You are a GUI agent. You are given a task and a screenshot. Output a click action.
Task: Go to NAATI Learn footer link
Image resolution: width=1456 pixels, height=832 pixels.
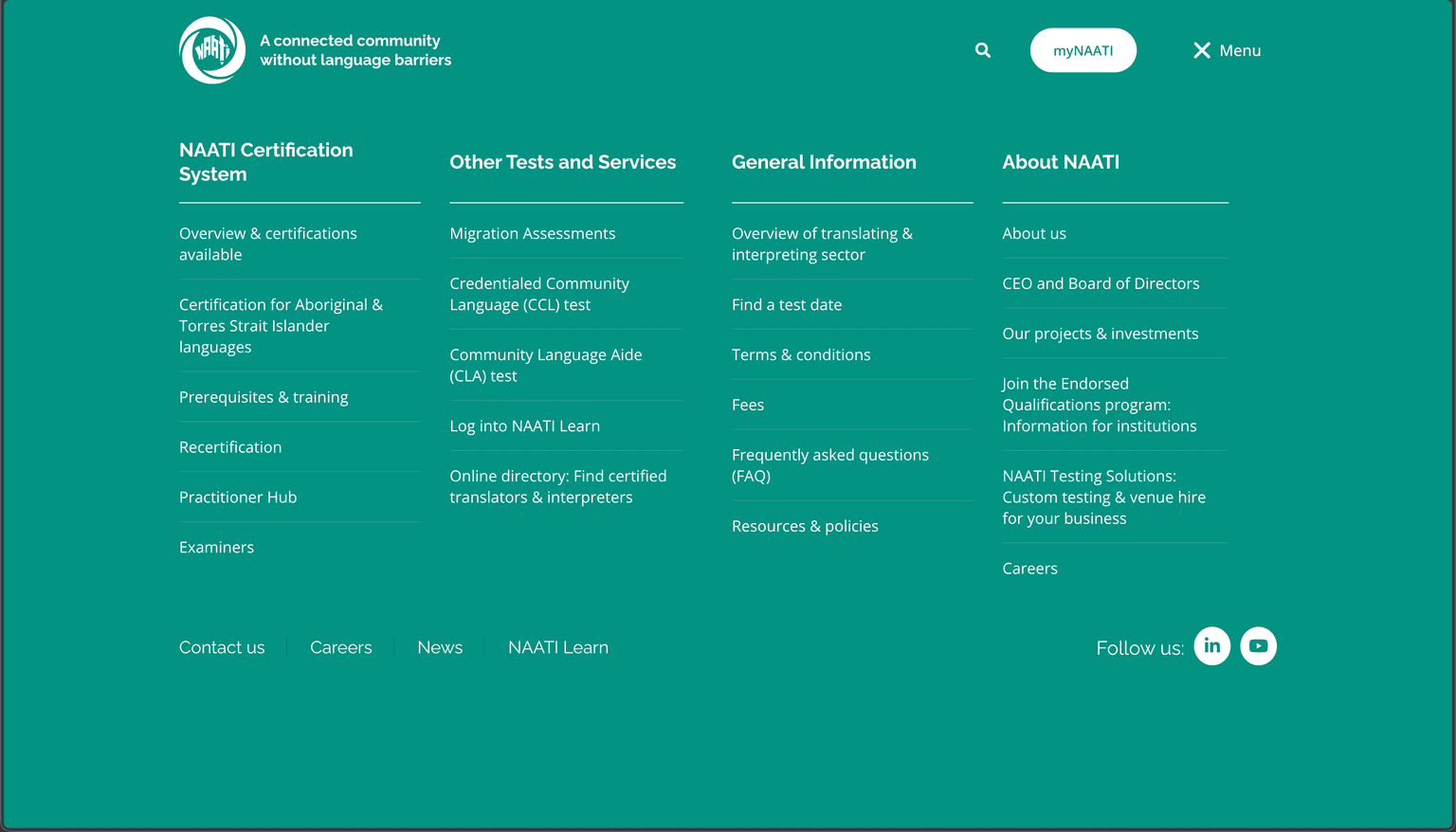click(558, 647)
